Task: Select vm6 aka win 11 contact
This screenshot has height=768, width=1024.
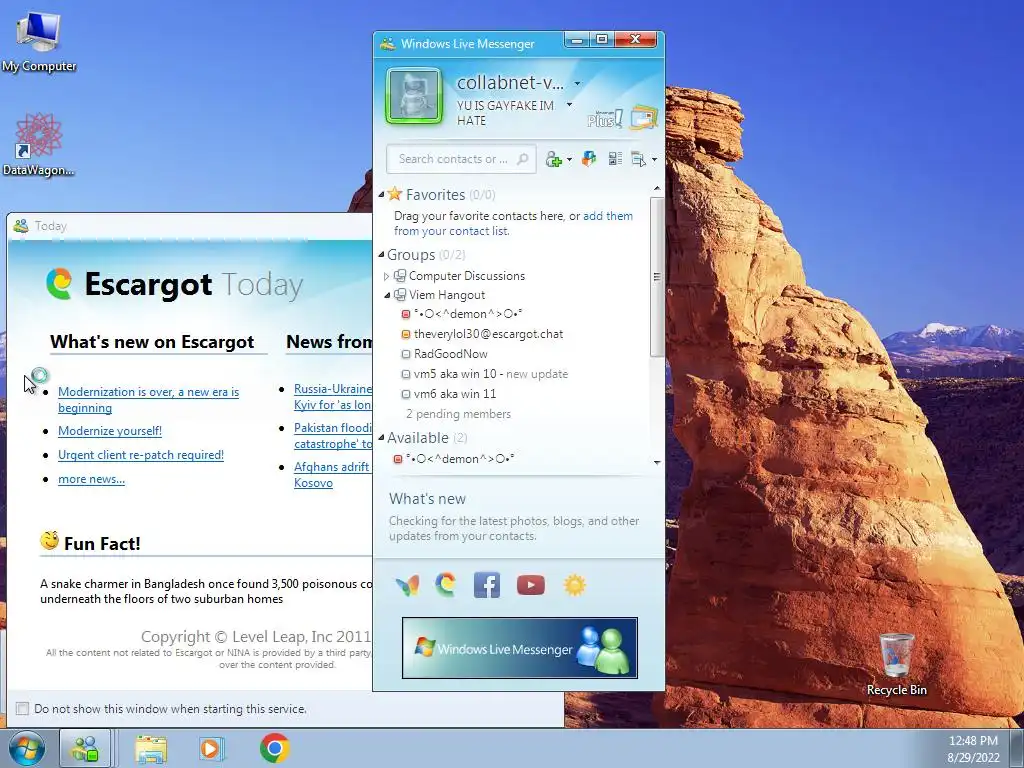Action: point(455,394)
